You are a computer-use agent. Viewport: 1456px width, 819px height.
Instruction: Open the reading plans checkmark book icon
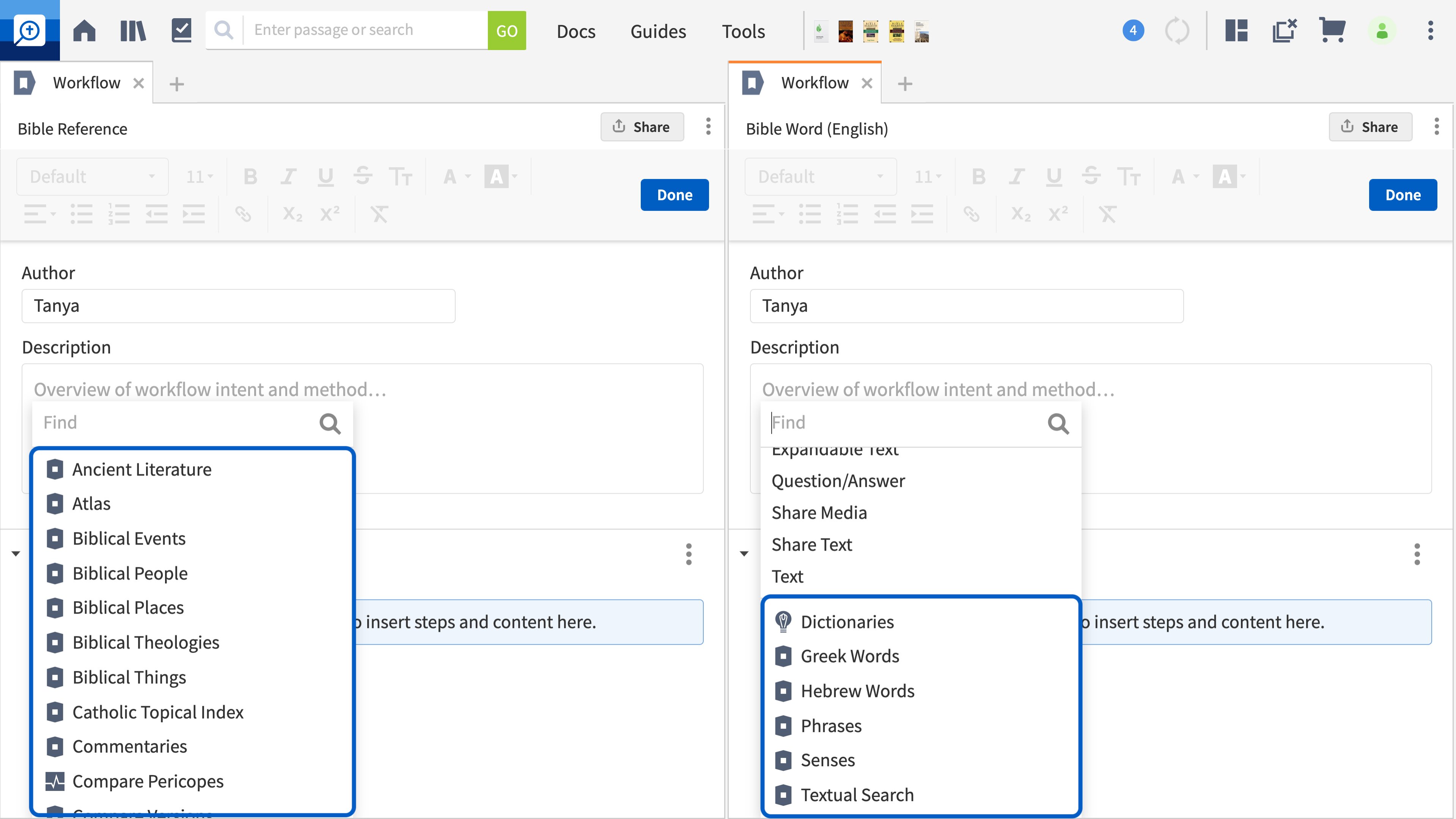click(x=181, y=30)
